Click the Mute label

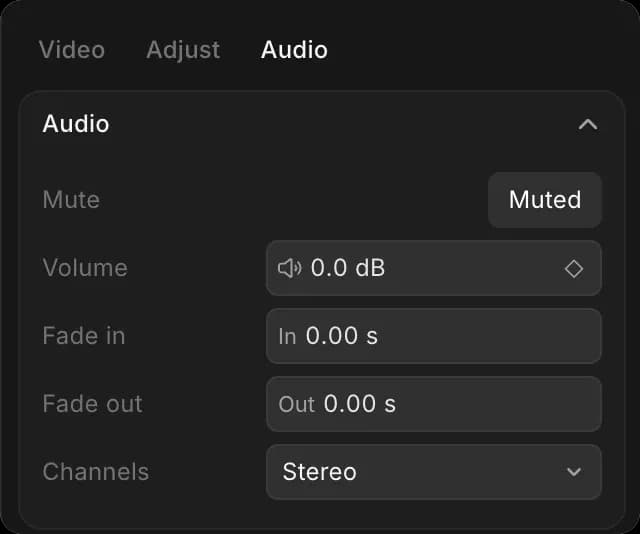point(71,200)
